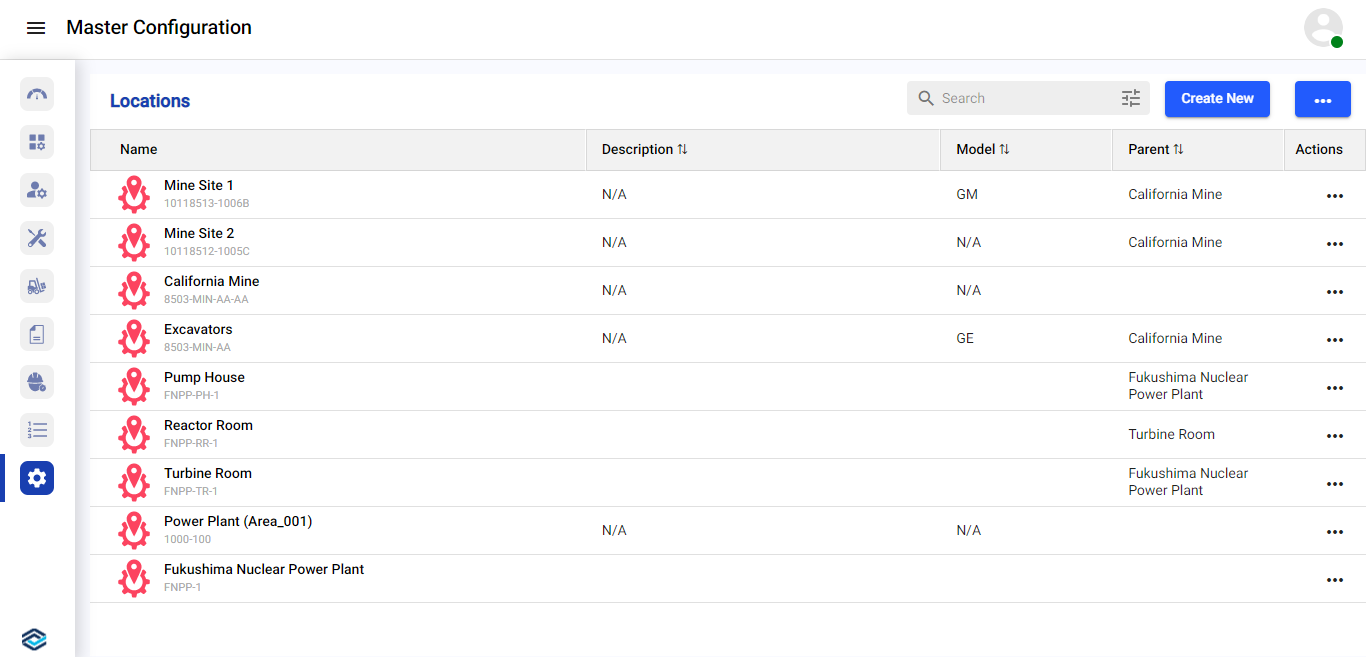The height and width of the screenshot is (657, 1366).
Task: Open actions menu for Reactor Room
Action: coord(1334,436)
